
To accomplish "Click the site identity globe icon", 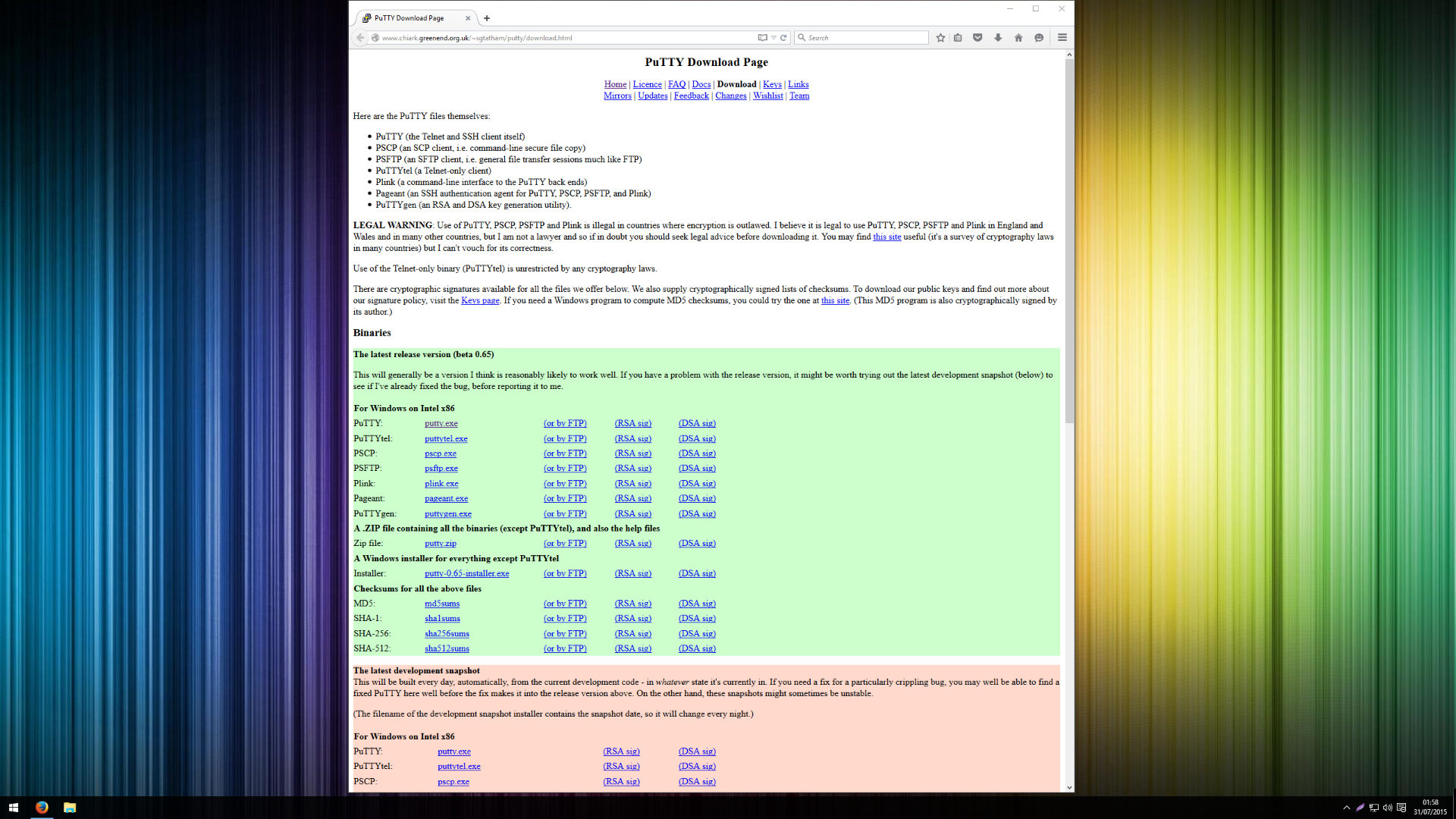I will (x=375, y=37).
